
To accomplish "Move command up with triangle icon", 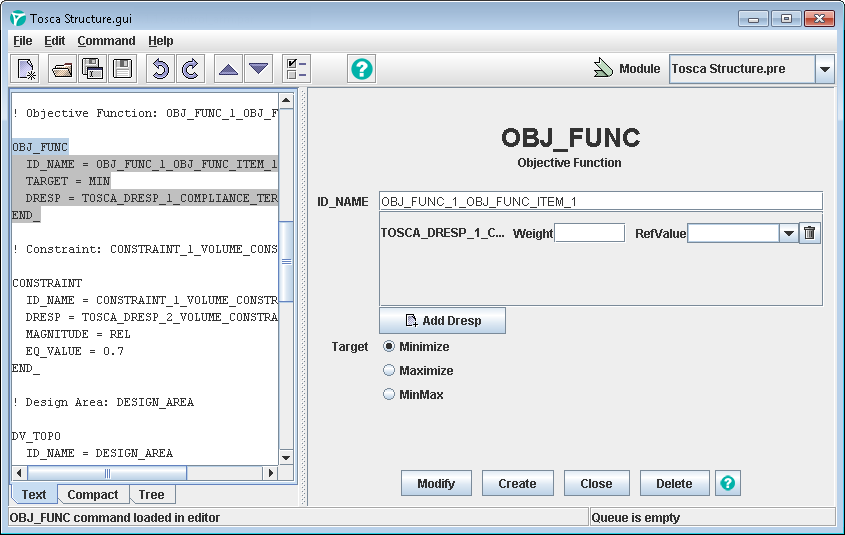I will click(228, 69).
